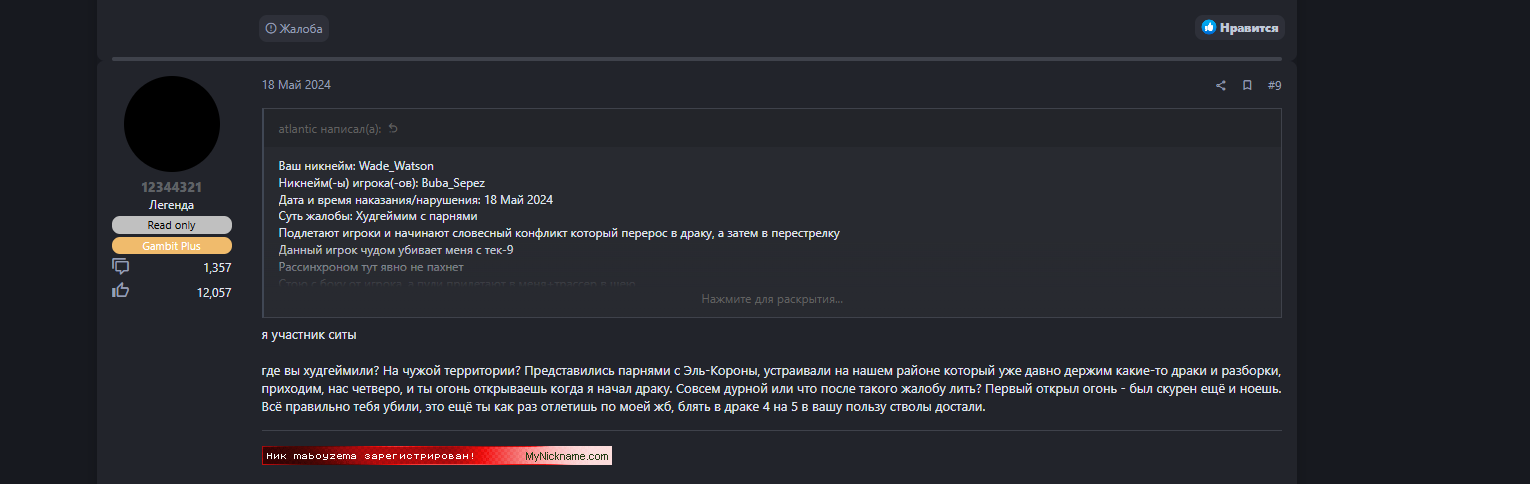This screenshot has height=484, width=1530.
Task: Open the black circular user avatar
Action: pyautogui.click(x=172, y=124)
